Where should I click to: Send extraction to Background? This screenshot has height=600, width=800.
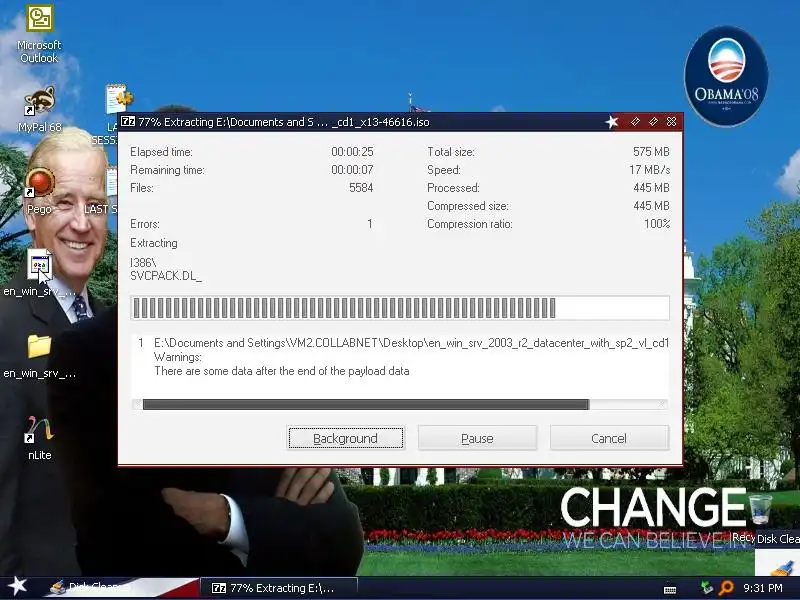point(345,438)
